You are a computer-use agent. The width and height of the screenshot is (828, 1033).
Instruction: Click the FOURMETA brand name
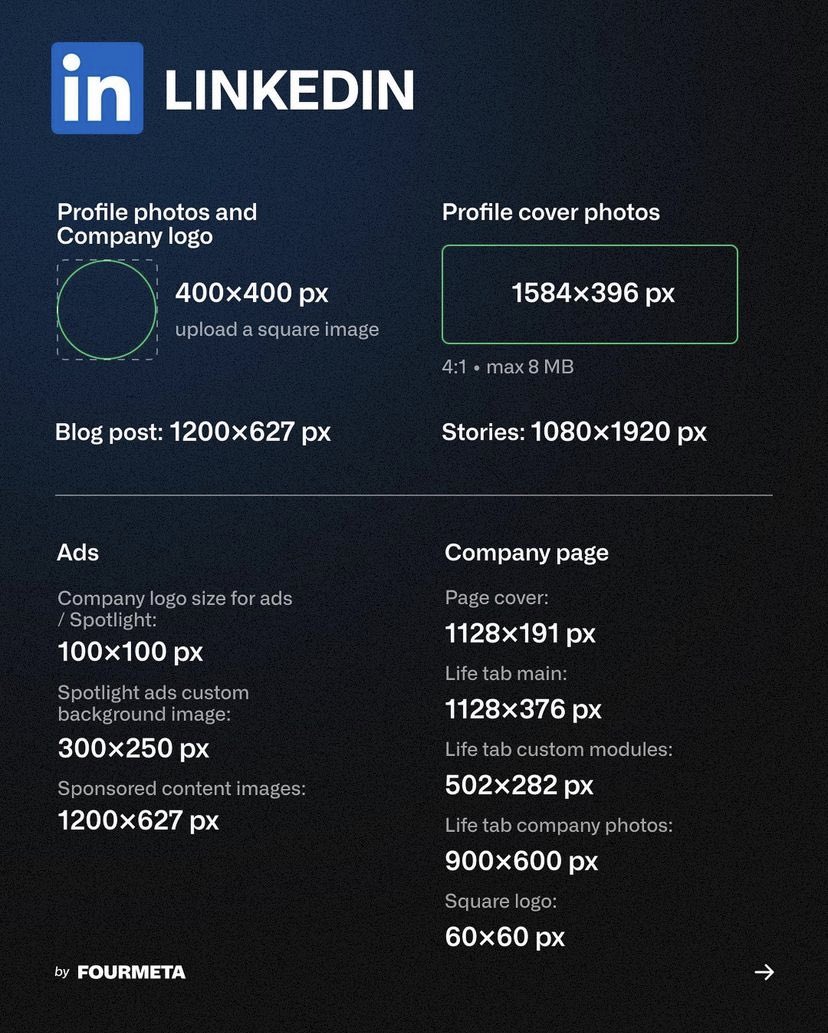131,972
